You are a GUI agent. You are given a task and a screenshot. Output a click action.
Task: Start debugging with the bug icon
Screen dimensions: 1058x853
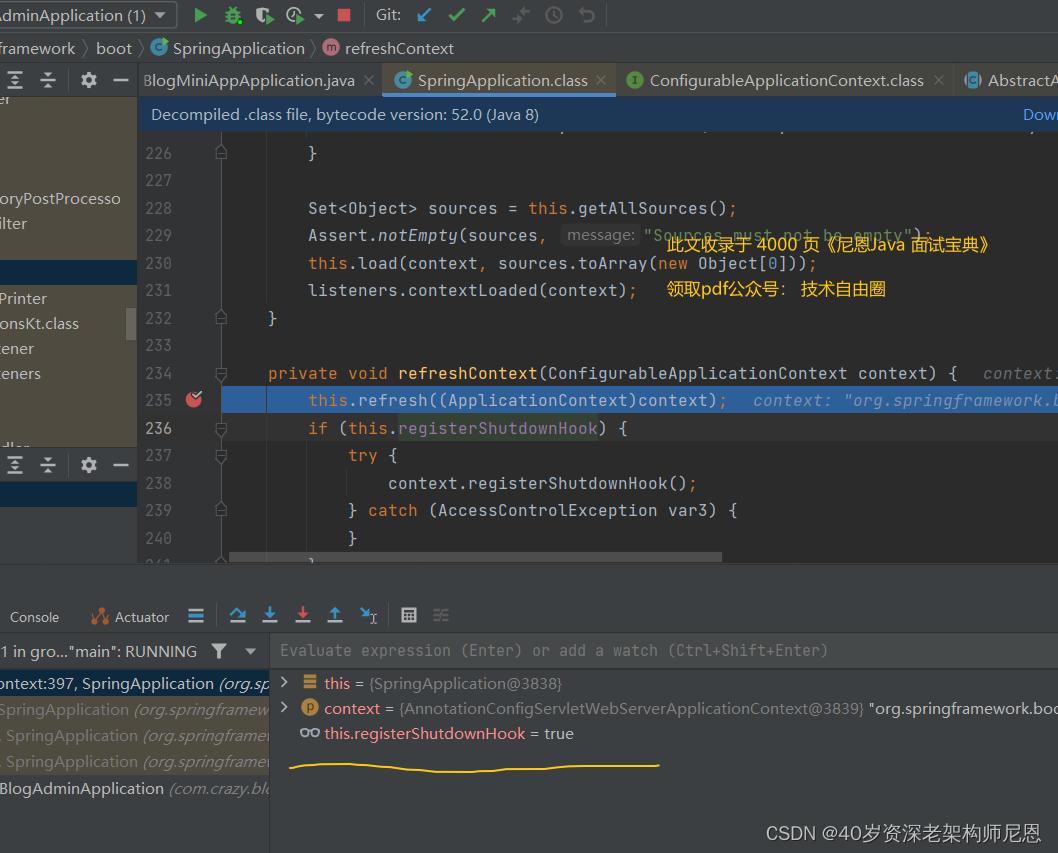pyautogui.click(x=233, y=15)
